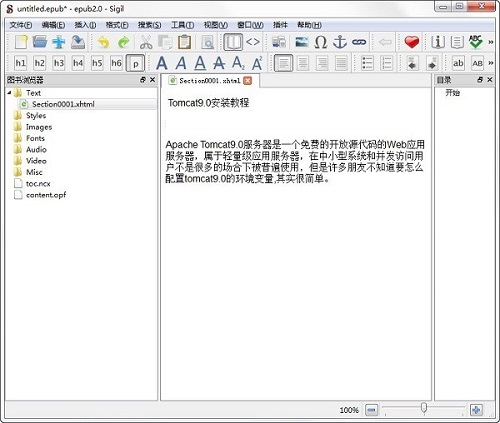Create a new file with the New icon
The image size is (500, 423).
click(21, 42)
